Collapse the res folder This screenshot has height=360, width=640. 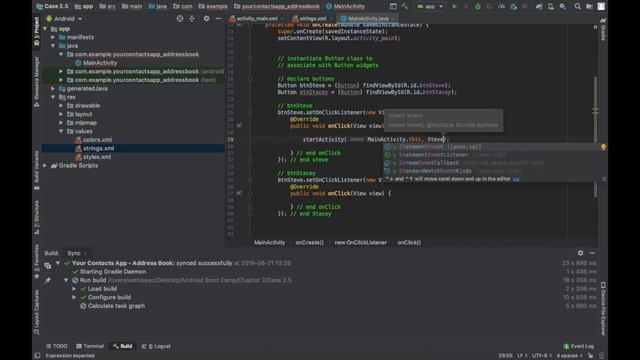53,97
